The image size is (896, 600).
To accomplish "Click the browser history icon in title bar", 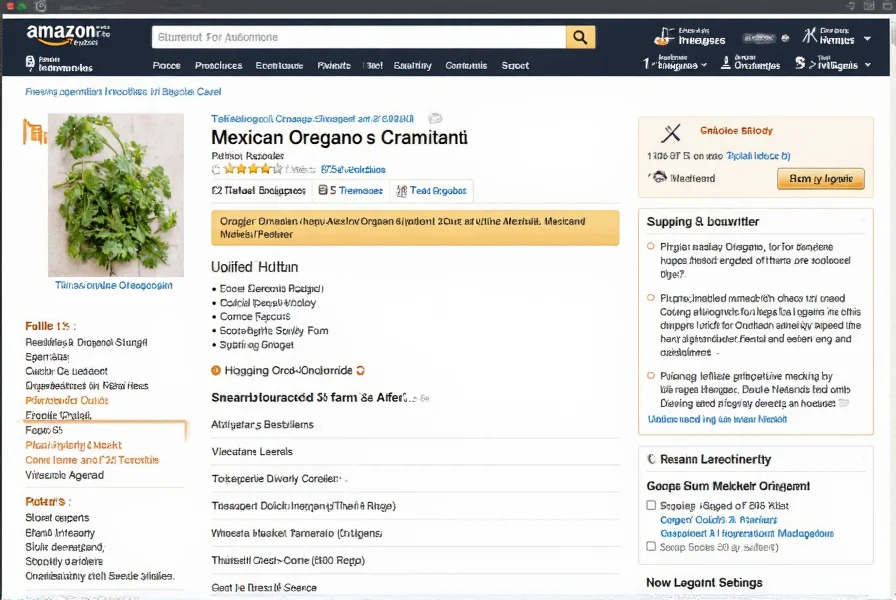I will point(41,6).
